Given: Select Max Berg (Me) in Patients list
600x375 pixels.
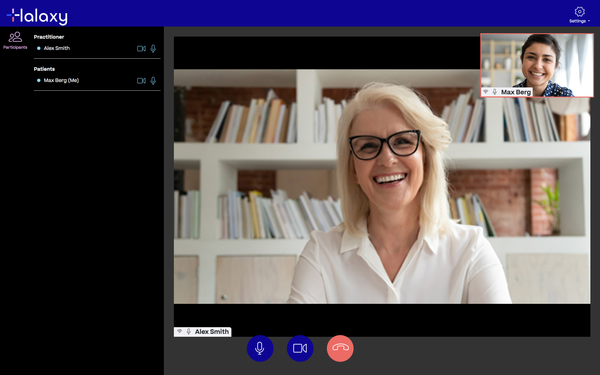Looking at the screenshot, I should [x=61, y=80].
